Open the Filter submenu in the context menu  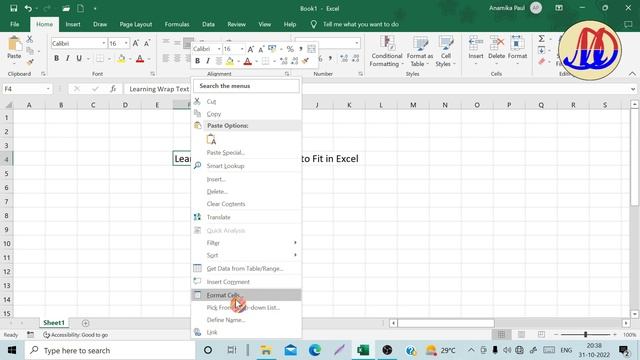pyautogui.click(x=246, y=243)
